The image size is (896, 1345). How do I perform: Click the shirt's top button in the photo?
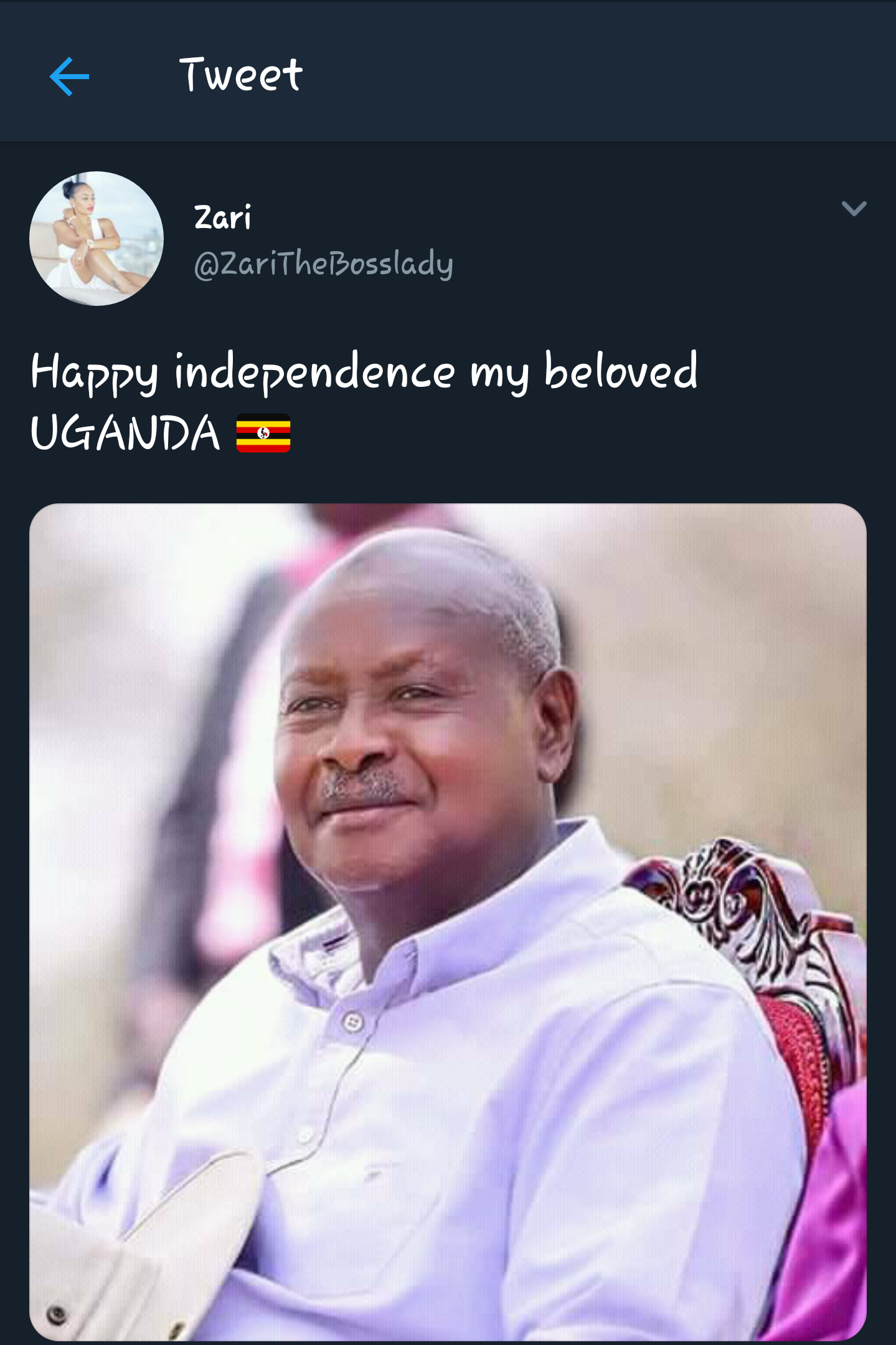pos(353,1022)
